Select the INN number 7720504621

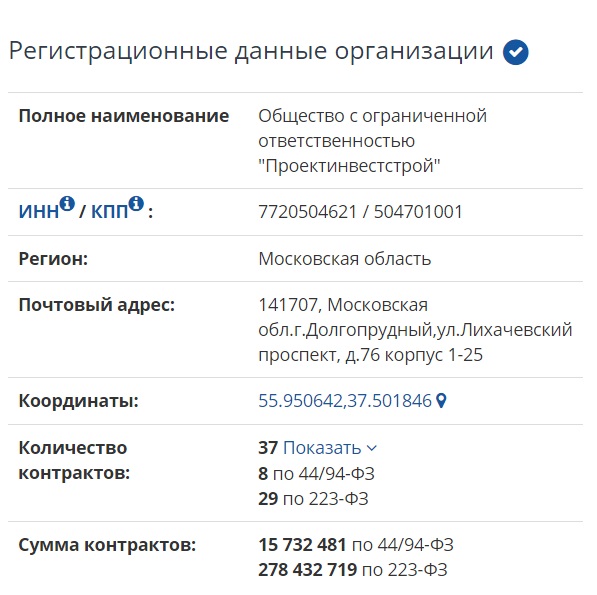point(307,212)
